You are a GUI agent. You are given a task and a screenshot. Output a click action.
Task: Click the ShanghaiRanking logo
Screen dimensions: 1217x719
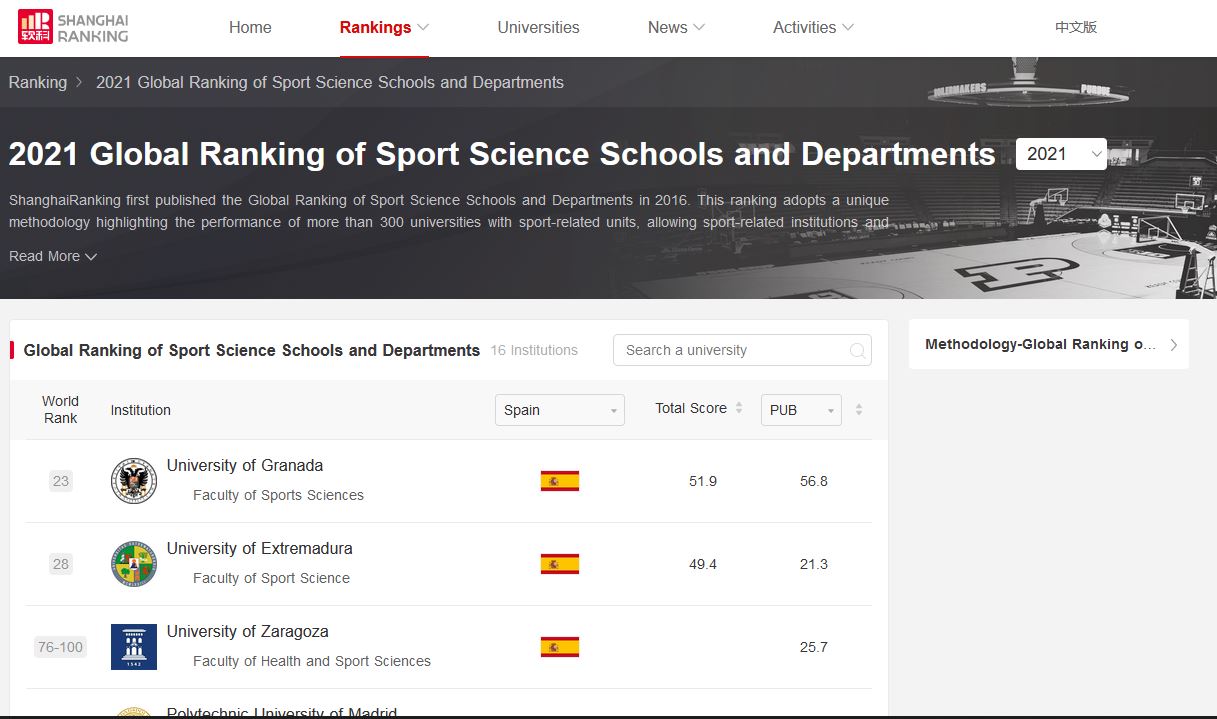coord(73,28)
